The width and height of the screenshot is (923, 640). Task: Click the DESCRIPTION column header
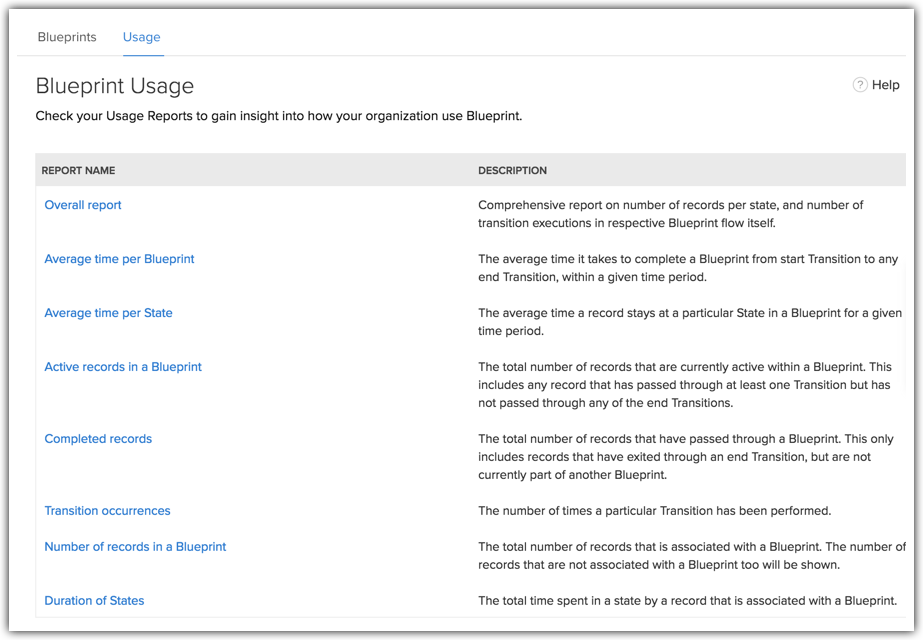click(x=512, y=171)
